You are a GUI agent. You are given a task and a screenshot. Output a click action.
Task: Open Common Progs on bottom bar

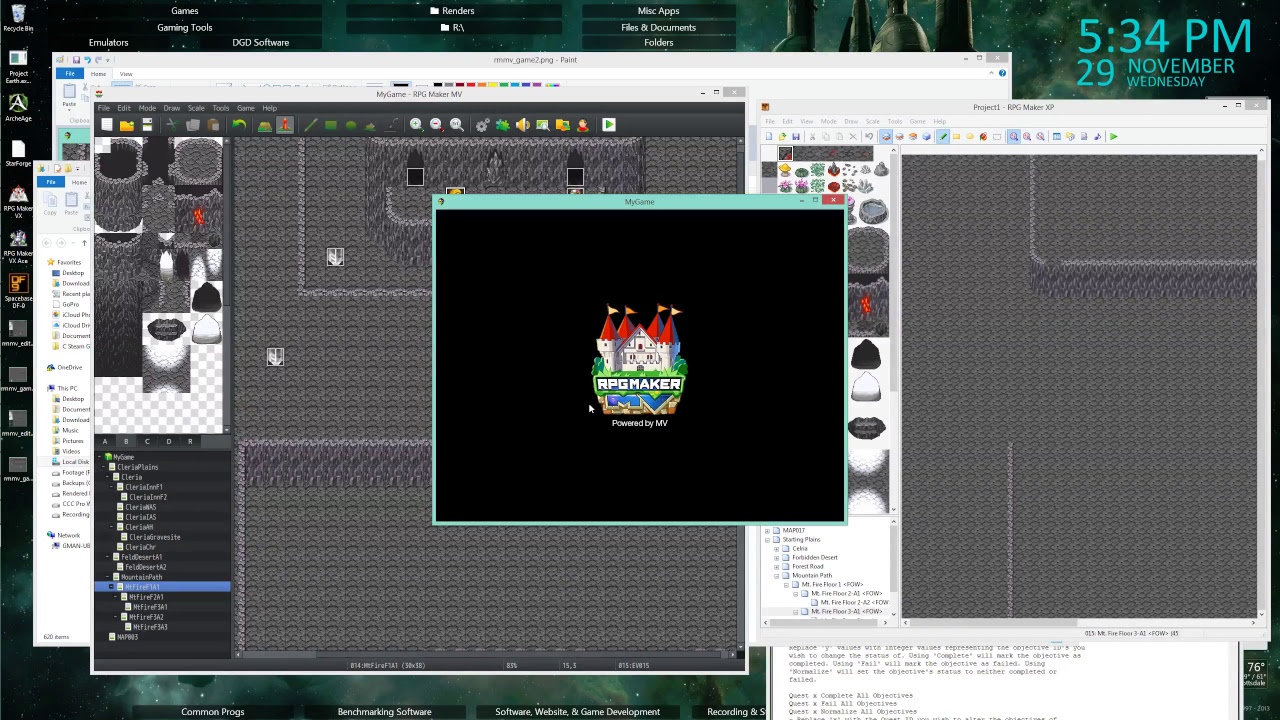(212, 712)
